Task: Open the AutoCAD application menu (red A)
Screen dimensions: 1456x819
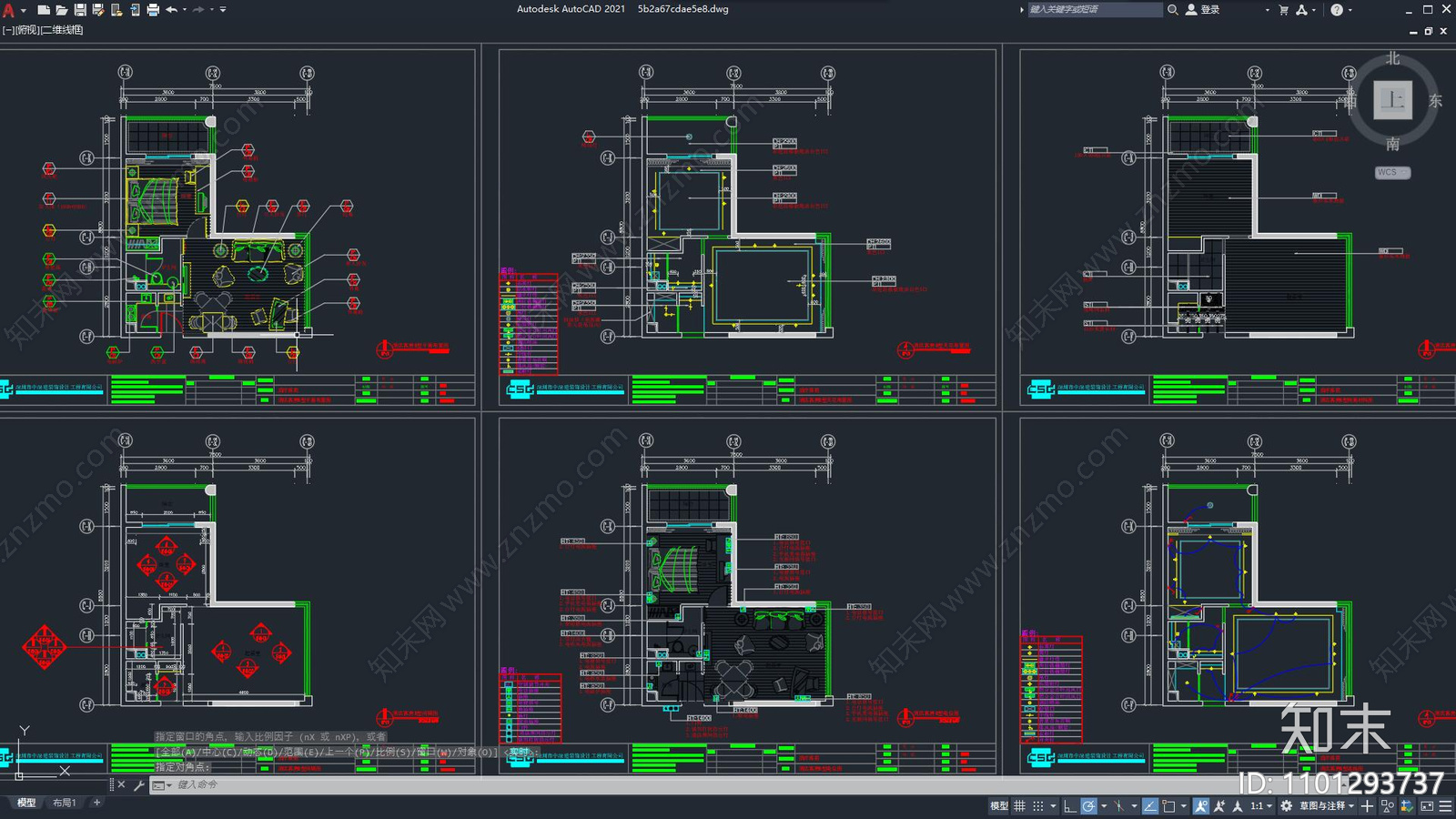Action: point(8,10)
